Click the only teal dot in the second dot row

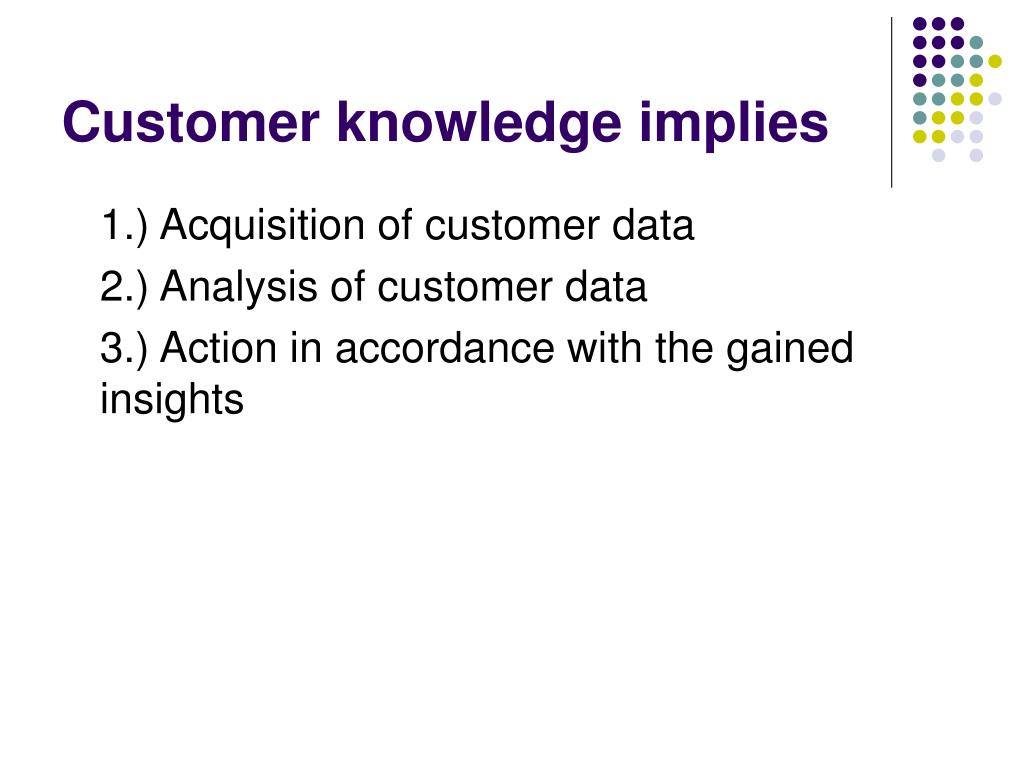pos(976,43)
